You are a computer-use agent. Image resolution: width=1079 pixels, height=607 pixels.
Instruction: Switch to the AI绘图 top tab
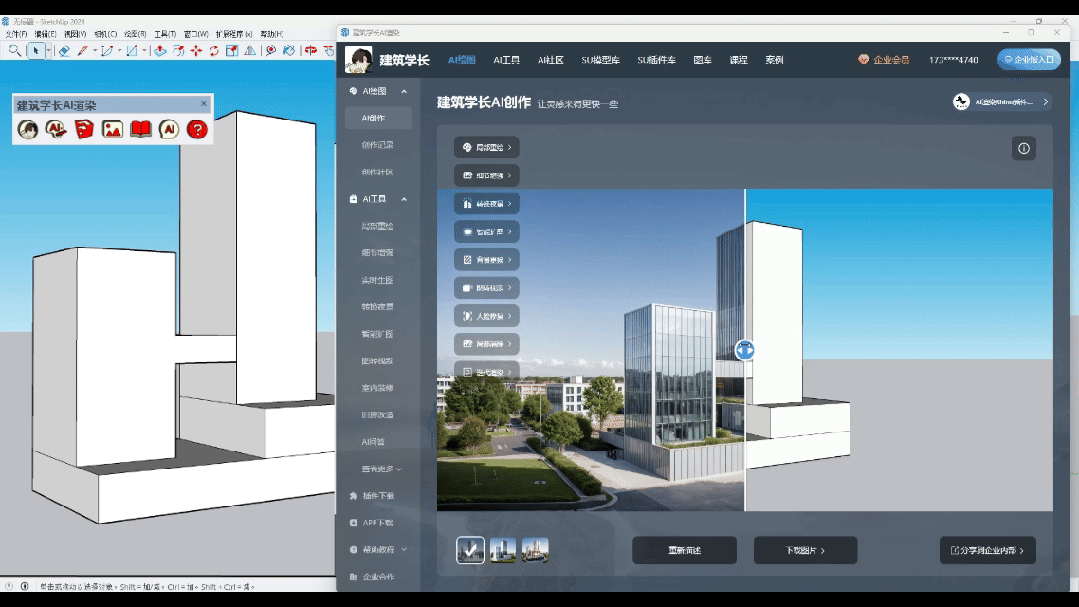(461, 60)
